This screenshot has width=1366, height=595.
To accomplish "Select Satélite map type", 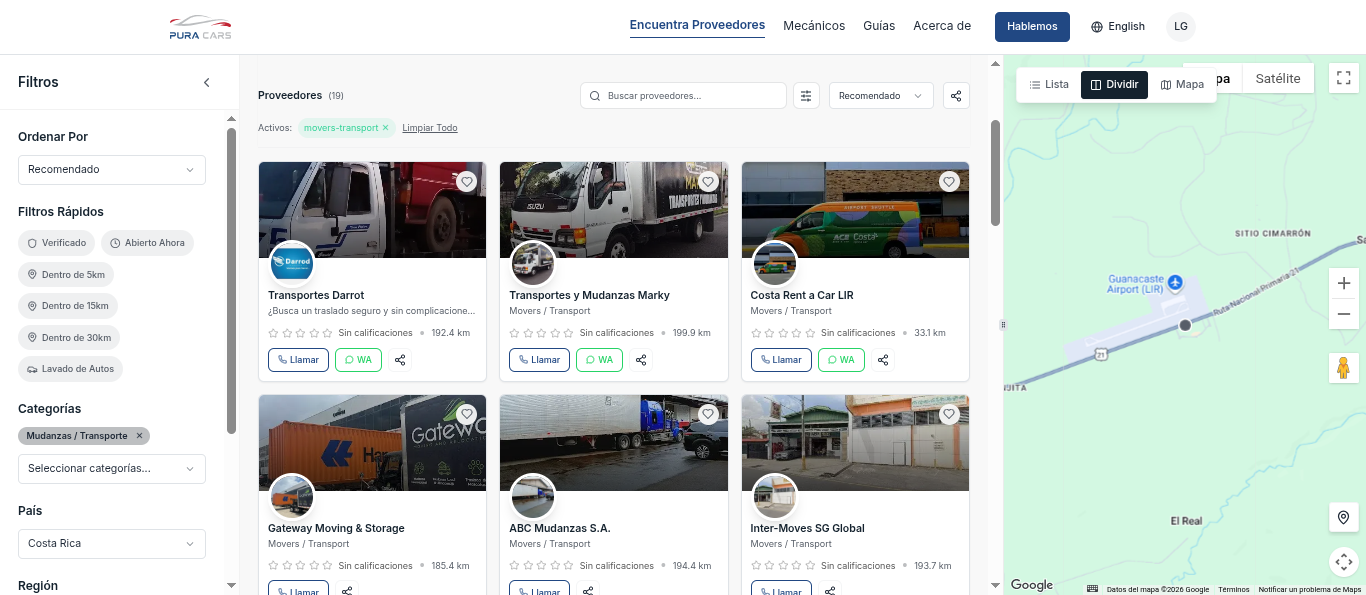I will pyautogui.click(x=1278, y=79).
